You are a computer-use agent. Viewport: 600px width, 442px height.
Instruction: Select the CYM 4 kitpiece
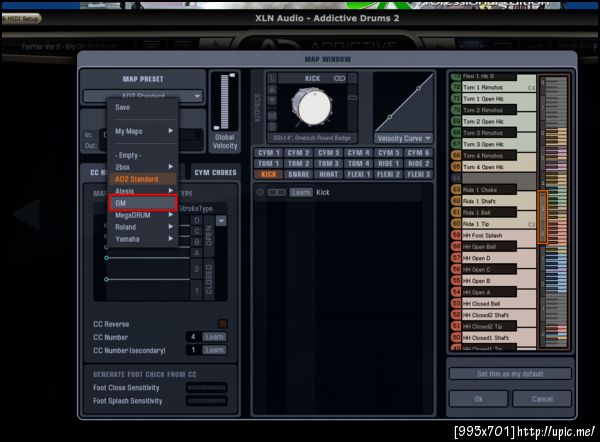[358, 153]
